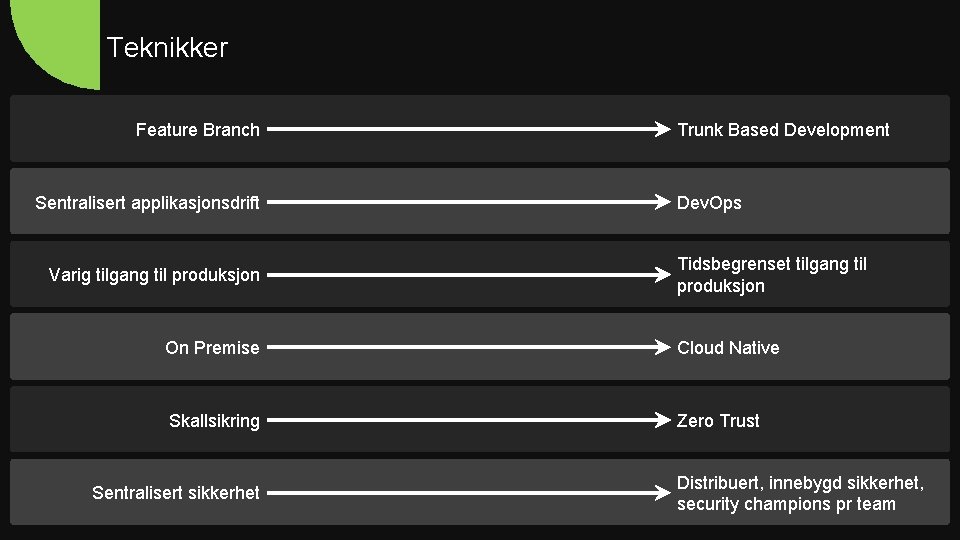Select the Varig tilgang til produksjon label
Screen dimensions: 960x540
pyautogui.click(x=154, y=275)
